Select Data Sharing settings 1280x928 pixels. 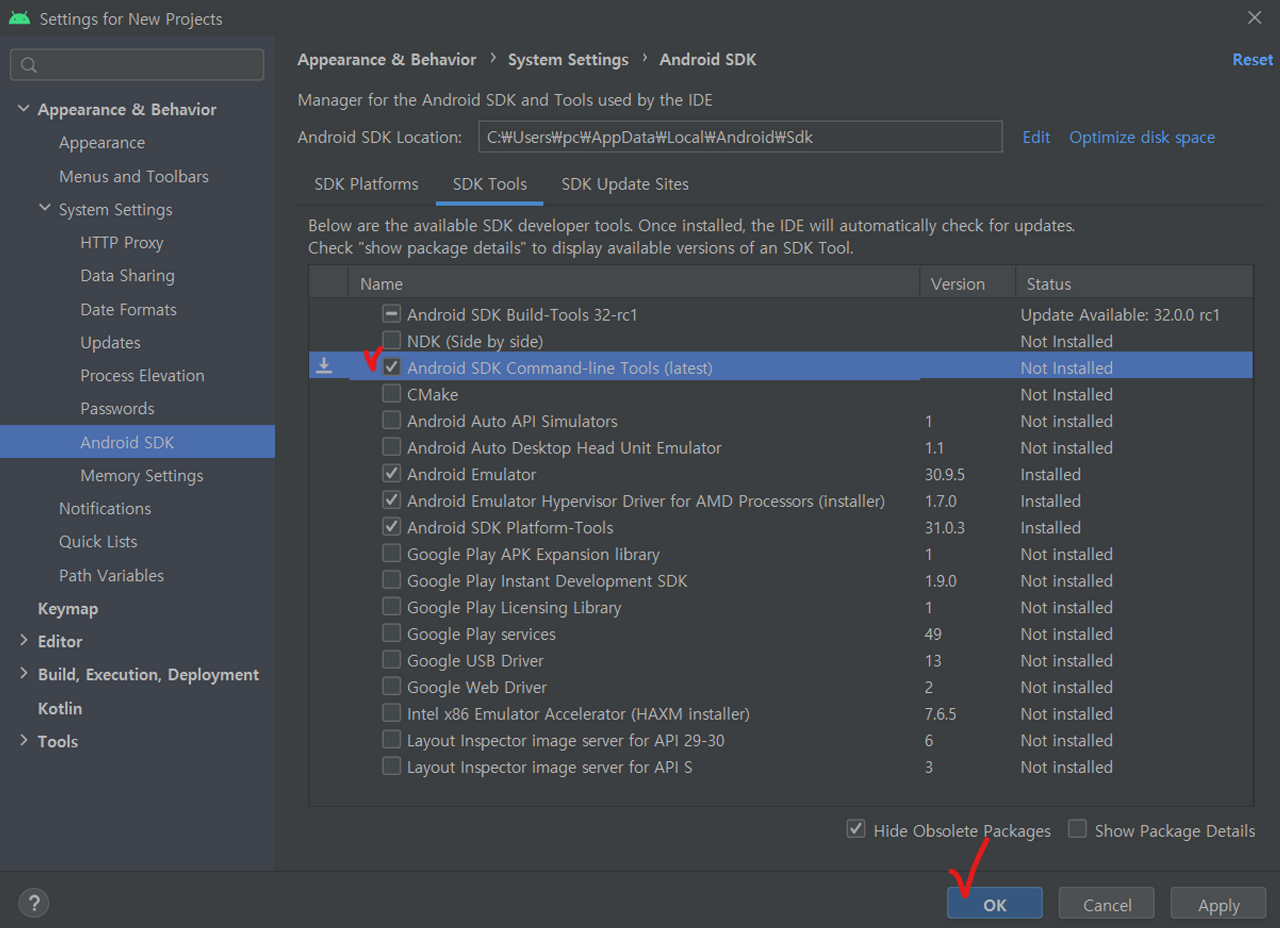click(x=127, y=275)
